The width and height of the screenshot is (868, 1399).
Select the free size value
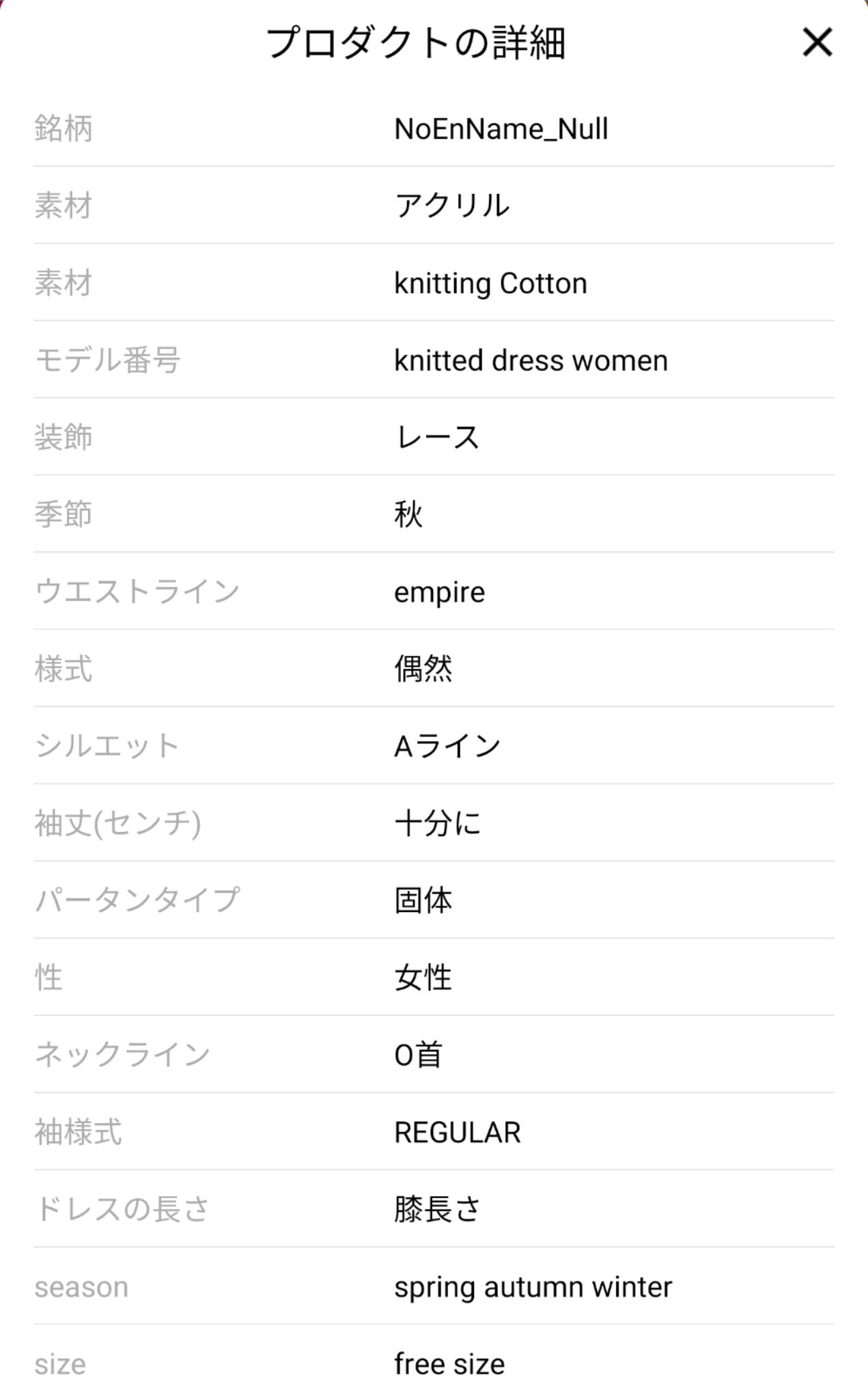coord(449,1364)
